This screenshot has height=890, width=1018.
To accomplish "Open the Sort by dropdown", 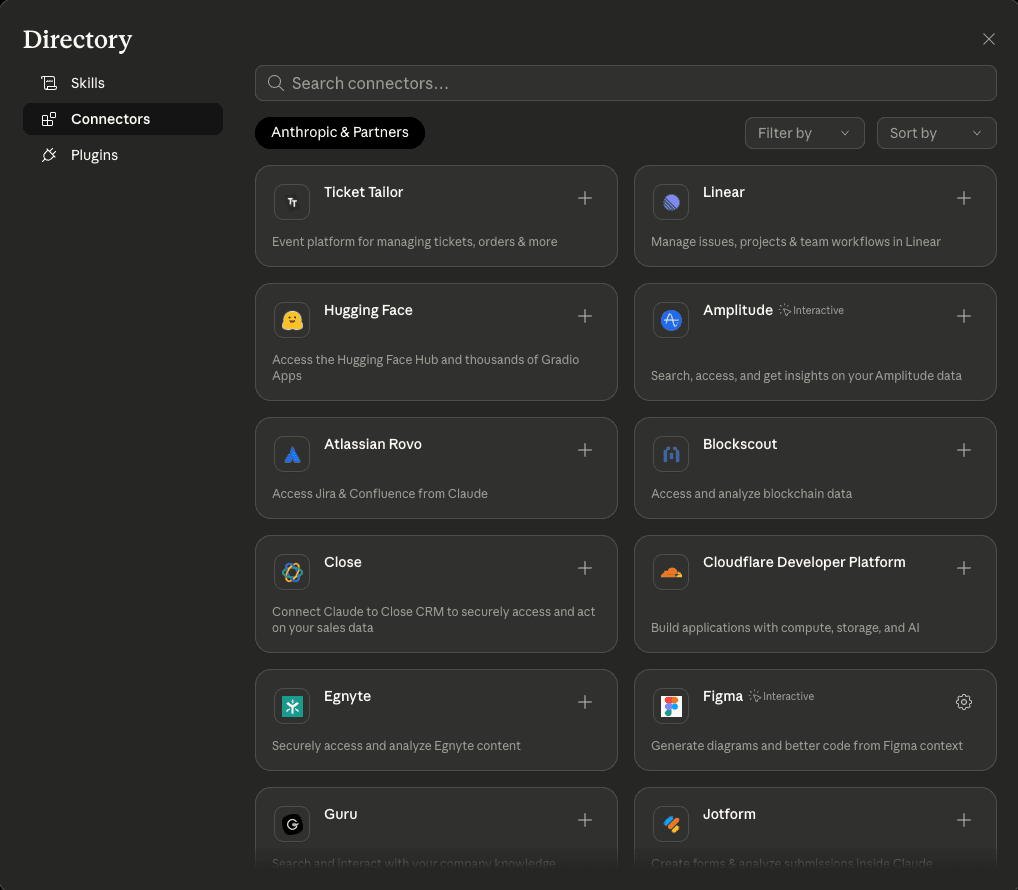I will click(x=936, y=132).
